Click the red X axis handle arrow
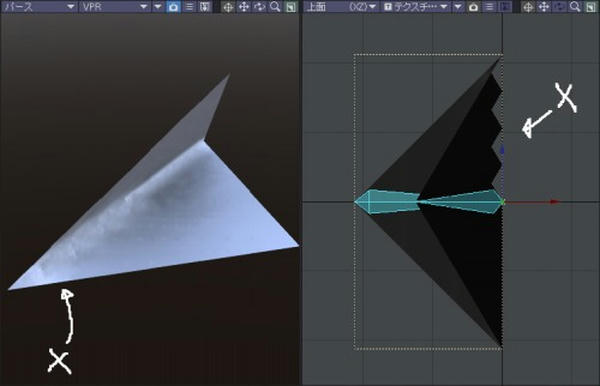 pyautogui.click(x=554, y=202)
